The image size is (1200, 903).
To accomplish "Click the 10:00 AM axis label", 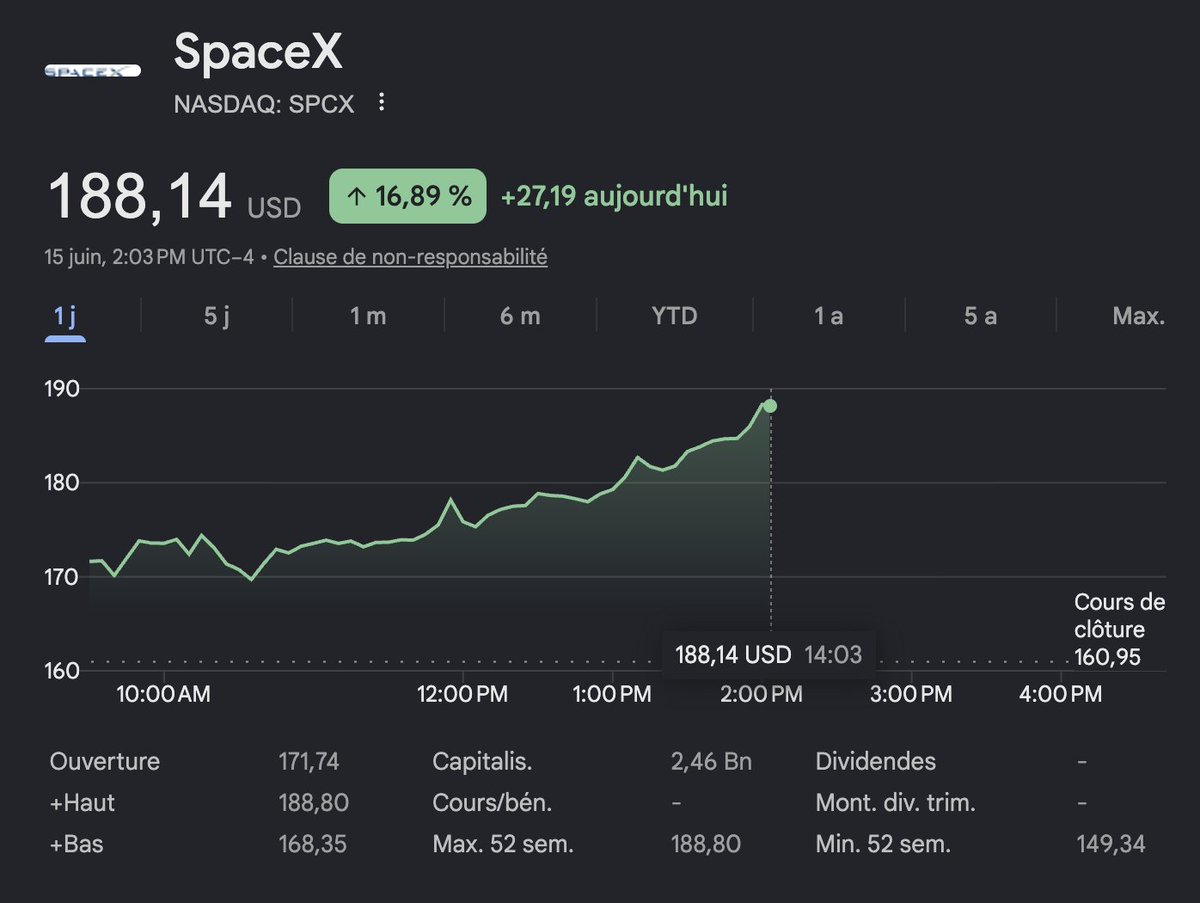I will point(164,694).
